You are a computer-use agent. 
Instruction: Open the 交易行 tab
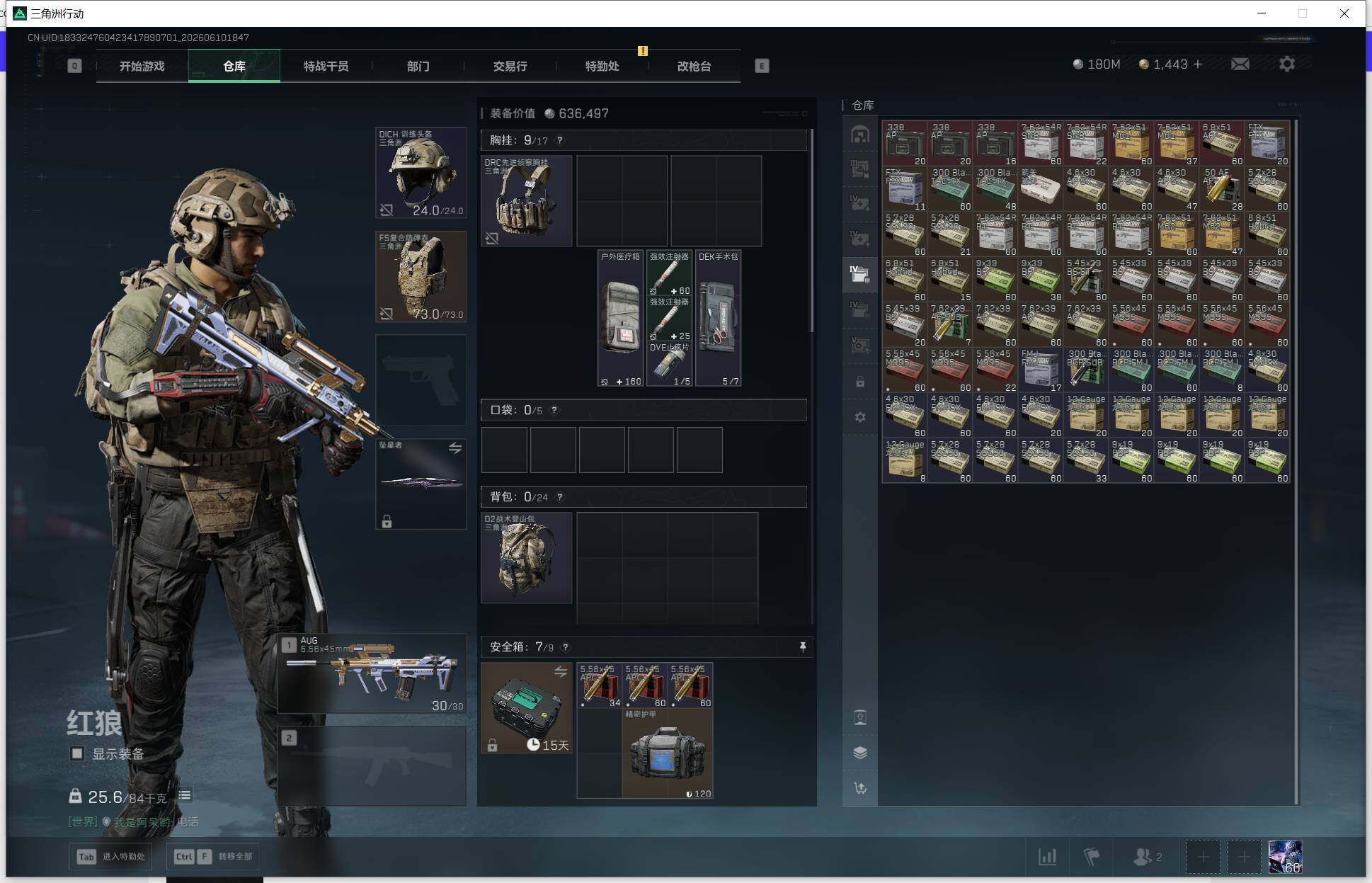click(x=510, y=66)
